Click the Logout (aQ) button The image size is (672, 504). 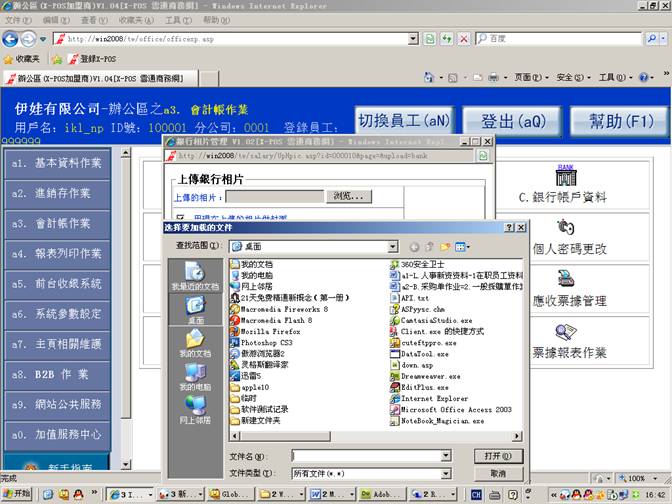point(513,121)
